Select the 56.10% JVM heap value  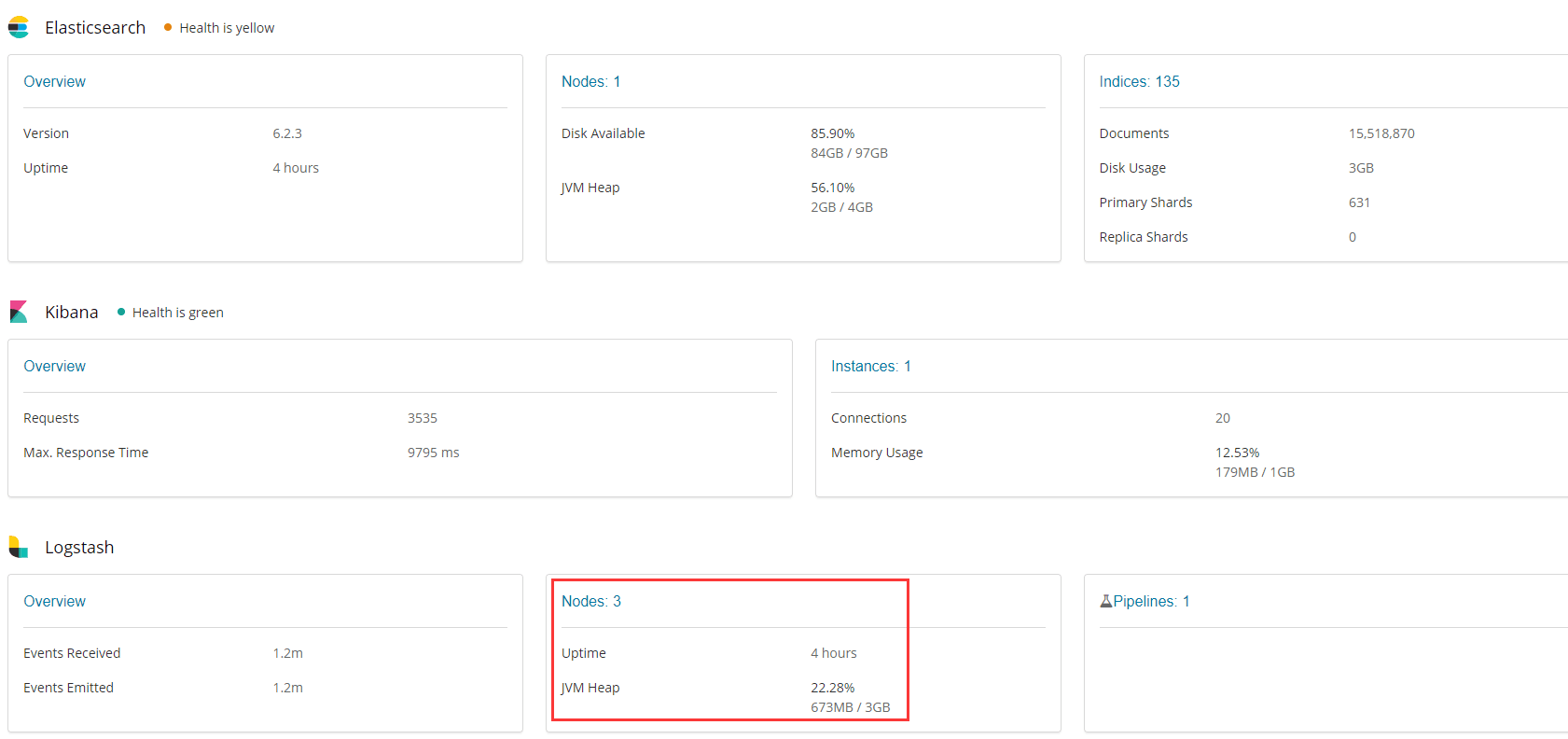pyautogui.click(x=833, y=188)
